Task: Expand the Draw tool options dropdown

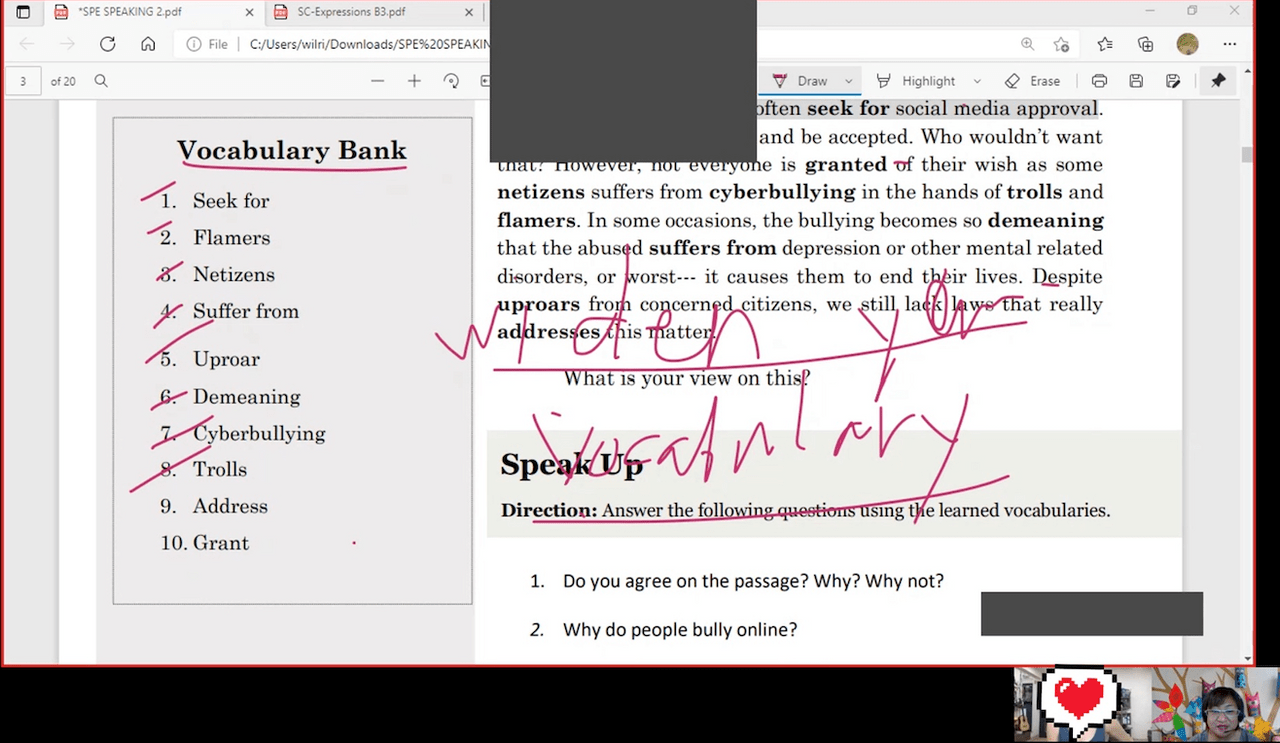Action: point(849,81)
